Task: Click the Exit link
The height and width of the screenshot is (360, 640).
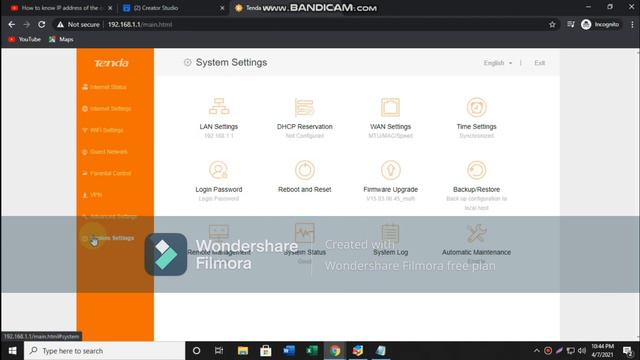Action: pos(540,63)
